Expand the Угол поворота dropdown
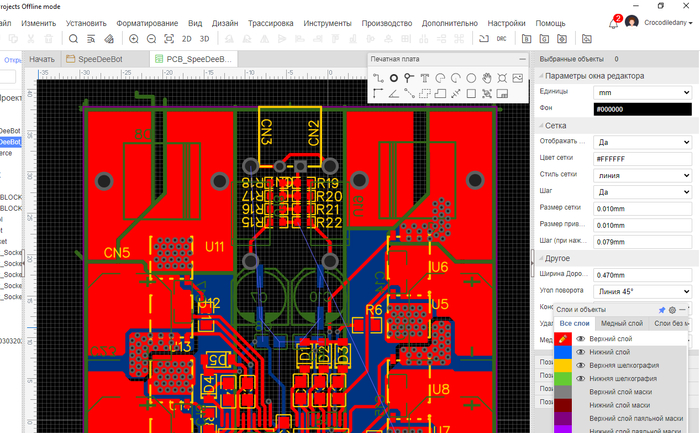 (642, 291)
